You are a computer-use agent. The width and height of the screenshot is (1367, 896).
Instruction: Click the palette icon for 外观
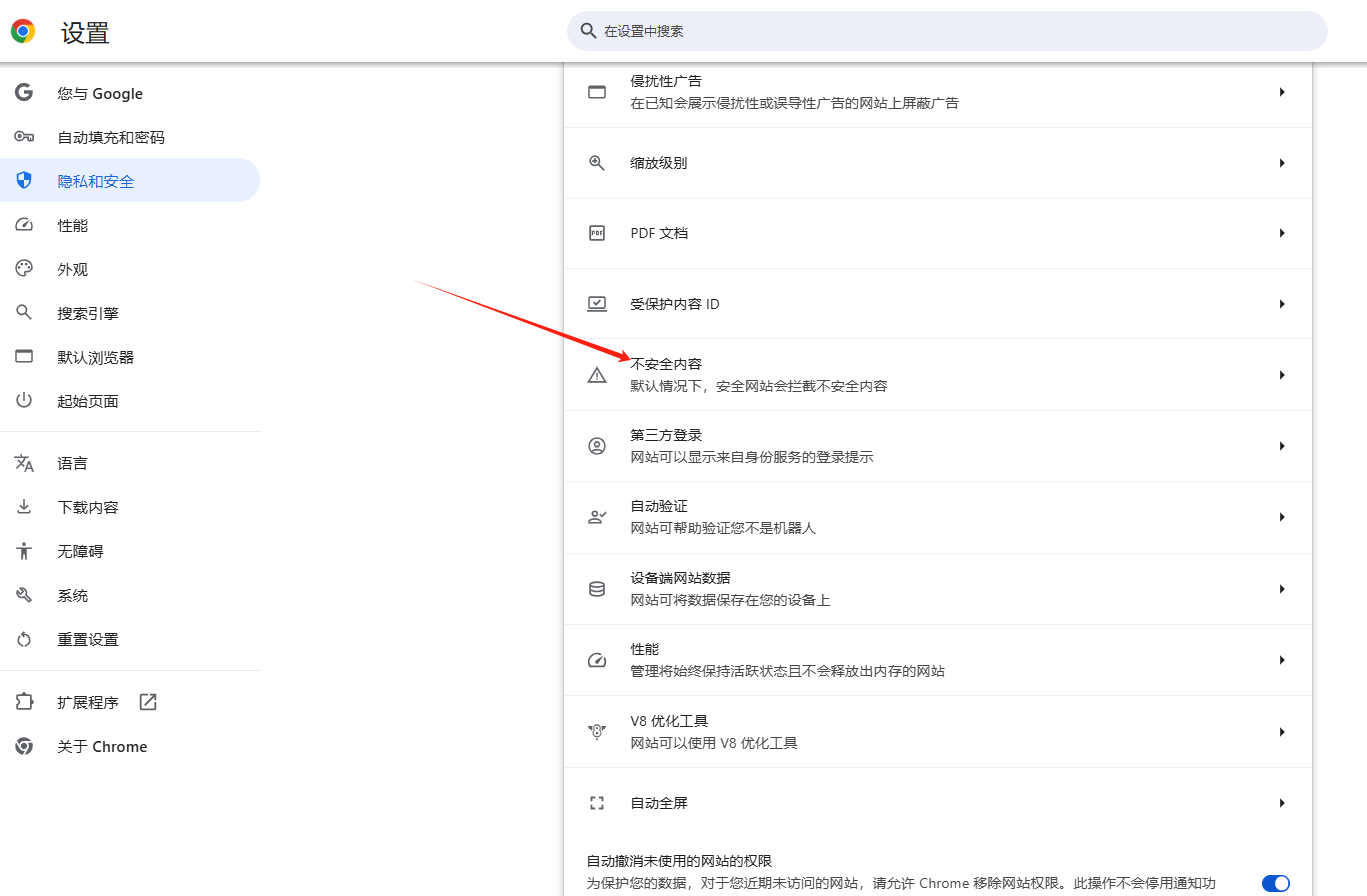[24, 269]
